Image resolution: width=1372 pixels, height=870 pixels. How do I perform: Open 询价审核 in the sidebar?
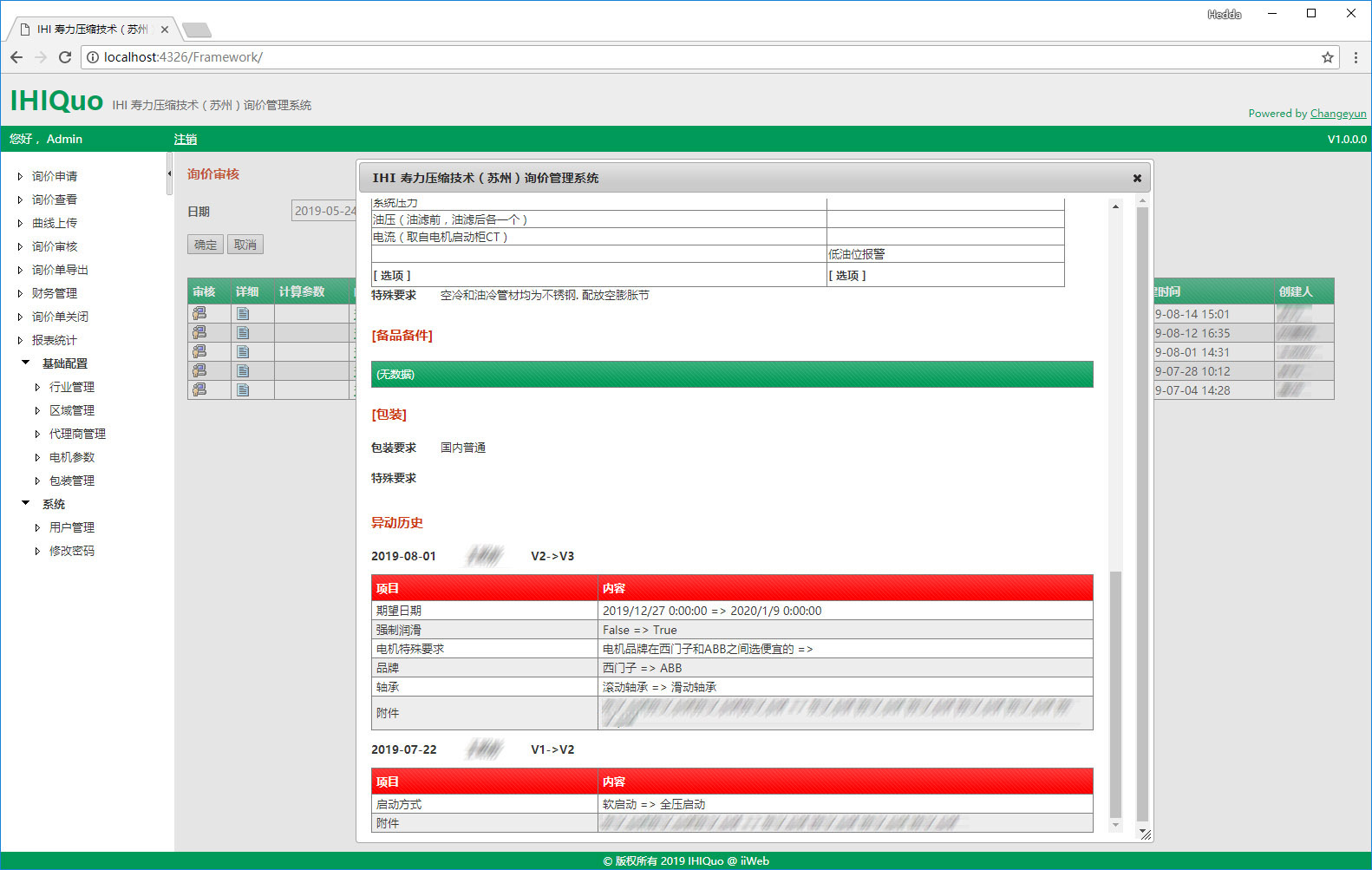pos(55,246)
